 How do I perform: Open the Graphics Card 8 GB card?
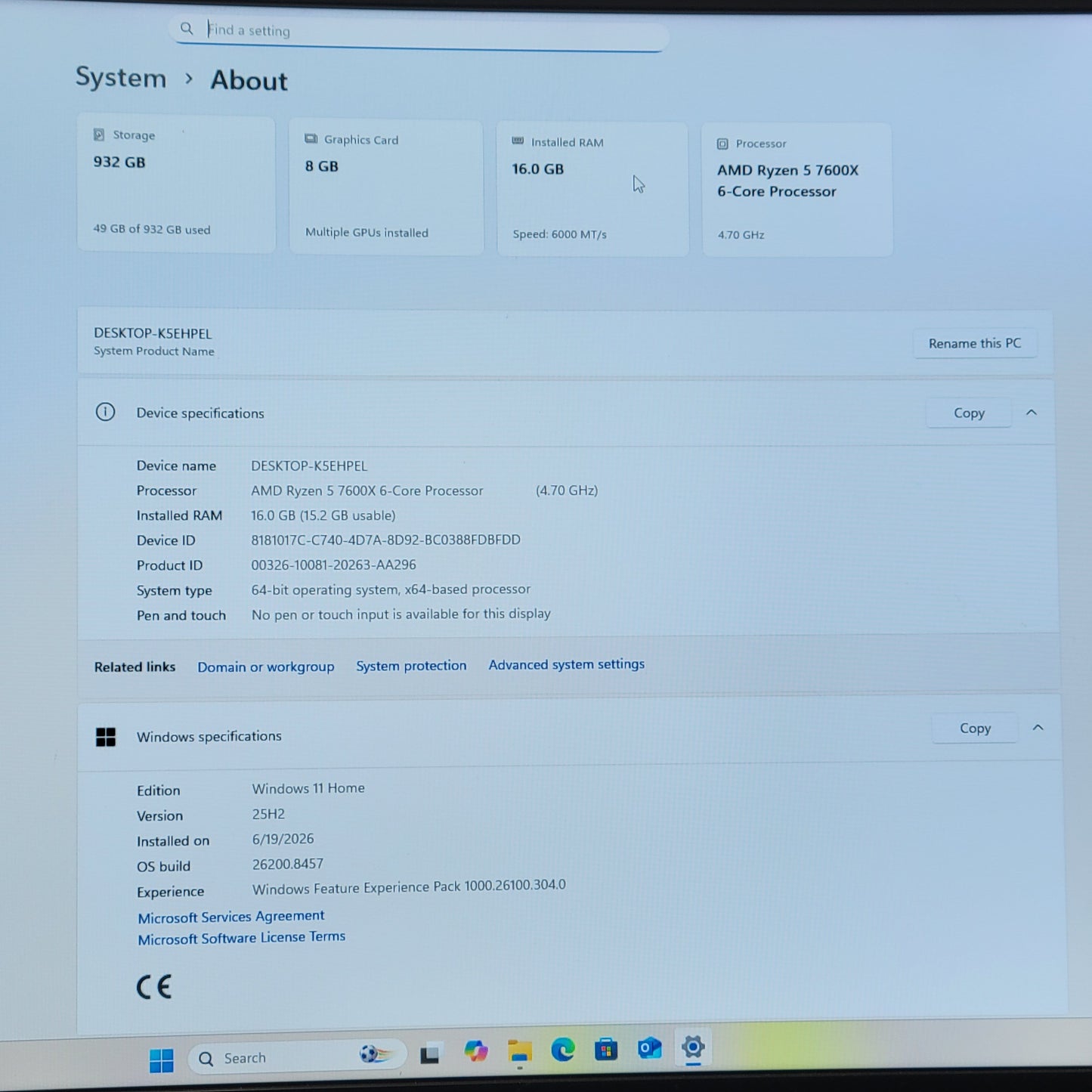[386, 187]
